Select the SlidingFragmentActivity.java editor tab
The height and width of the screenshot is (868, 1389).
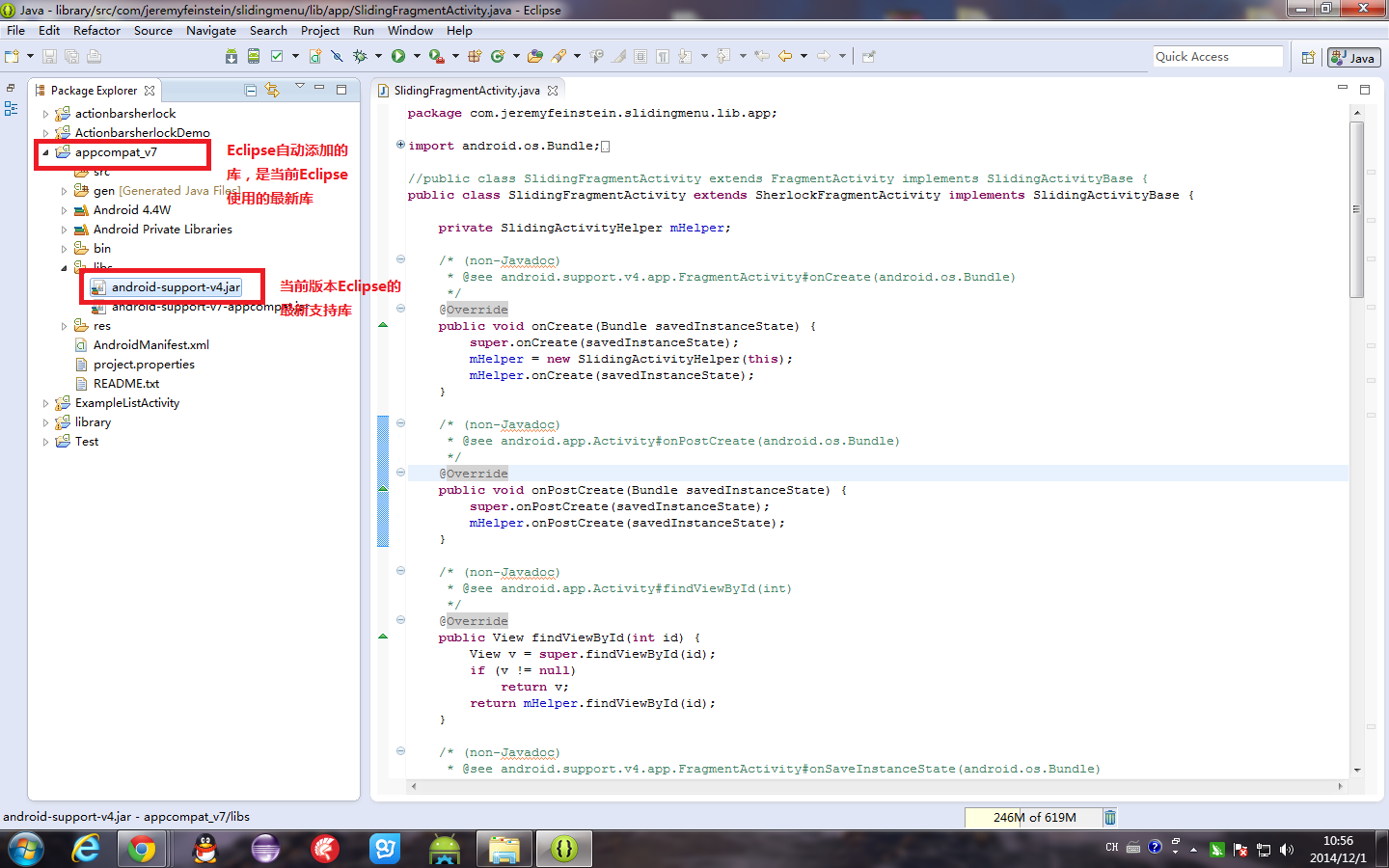467,91
